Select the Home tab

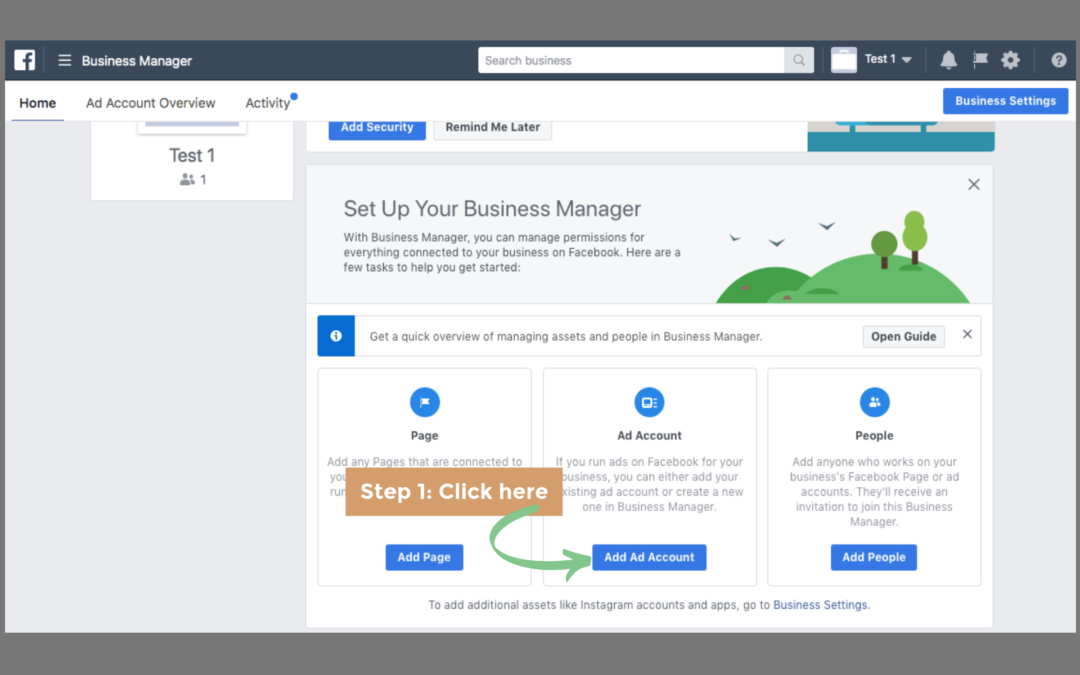(x=38, y=102)
